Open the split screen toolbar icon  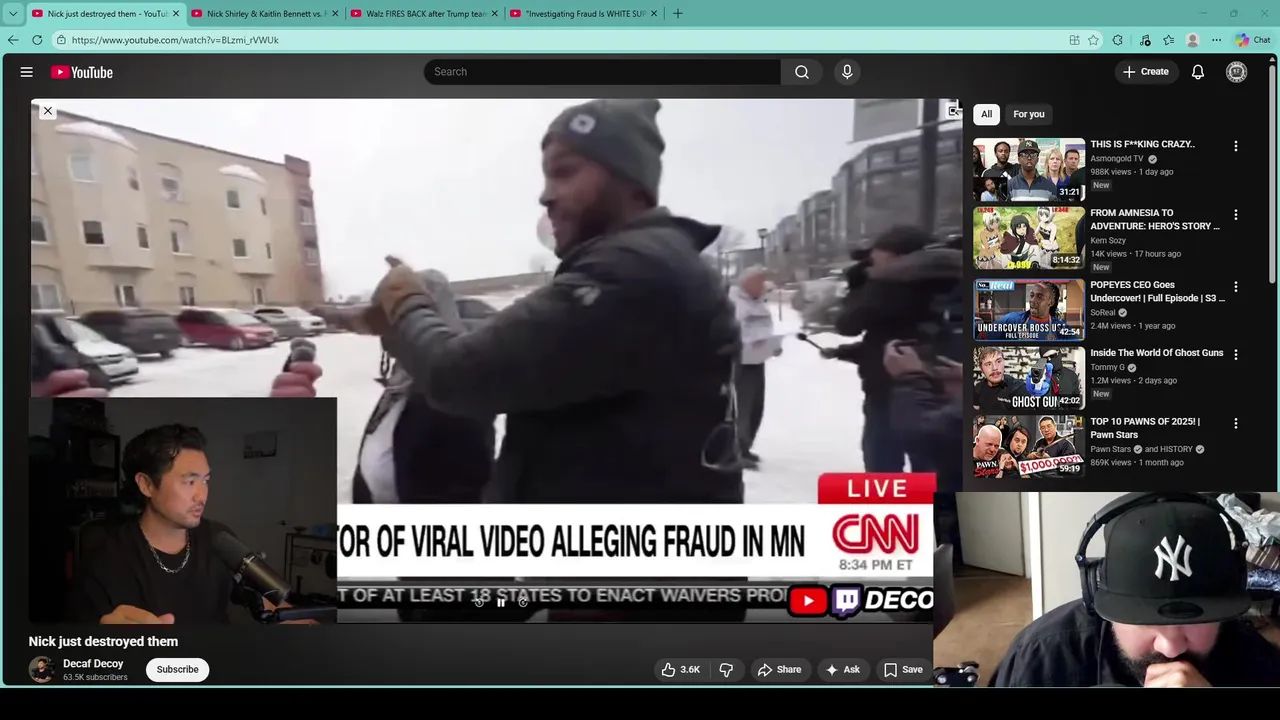pyautogui.click(x=1074, y=40)
